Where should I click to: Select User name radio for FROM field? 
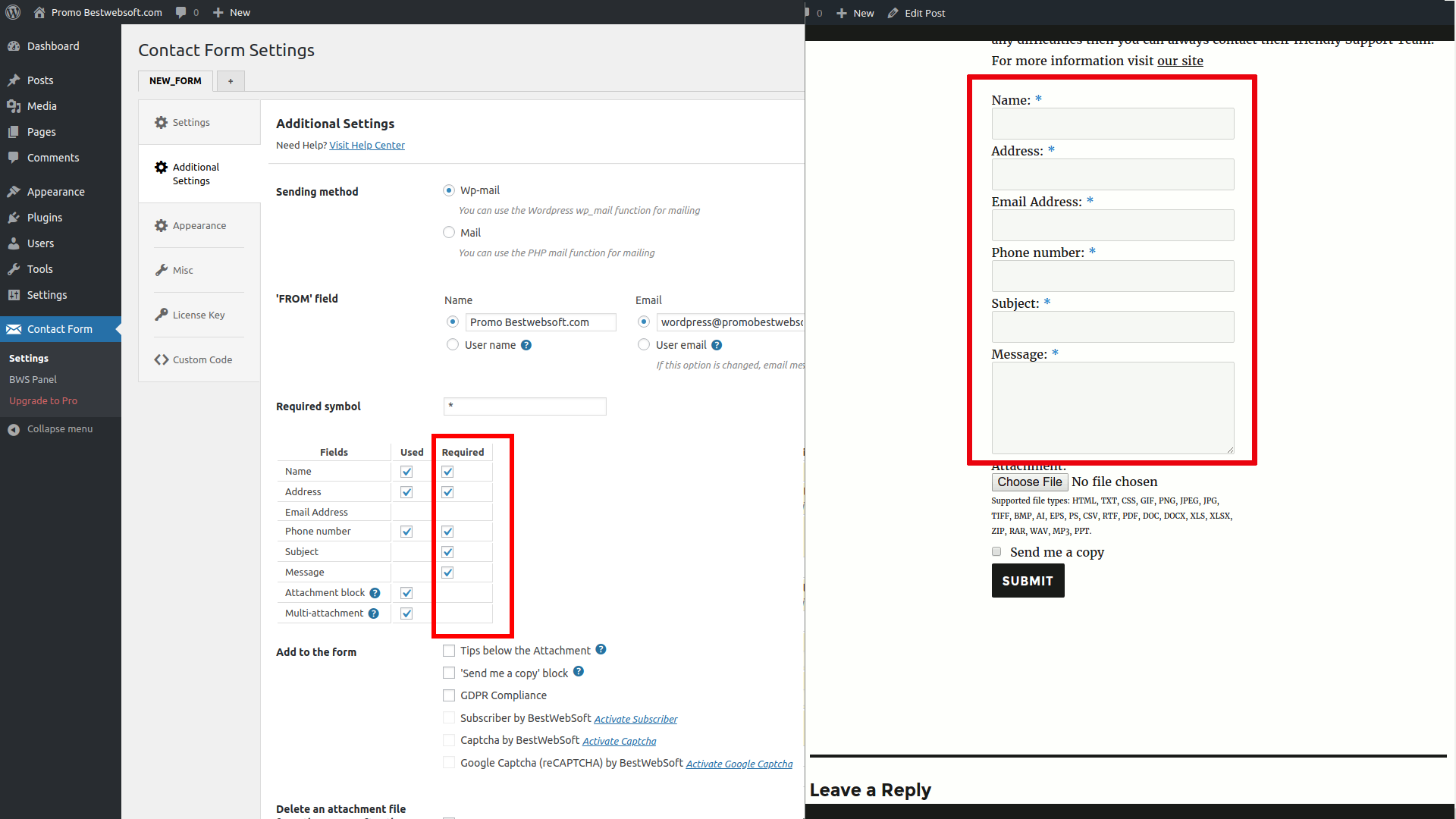[x=453, y=345]
